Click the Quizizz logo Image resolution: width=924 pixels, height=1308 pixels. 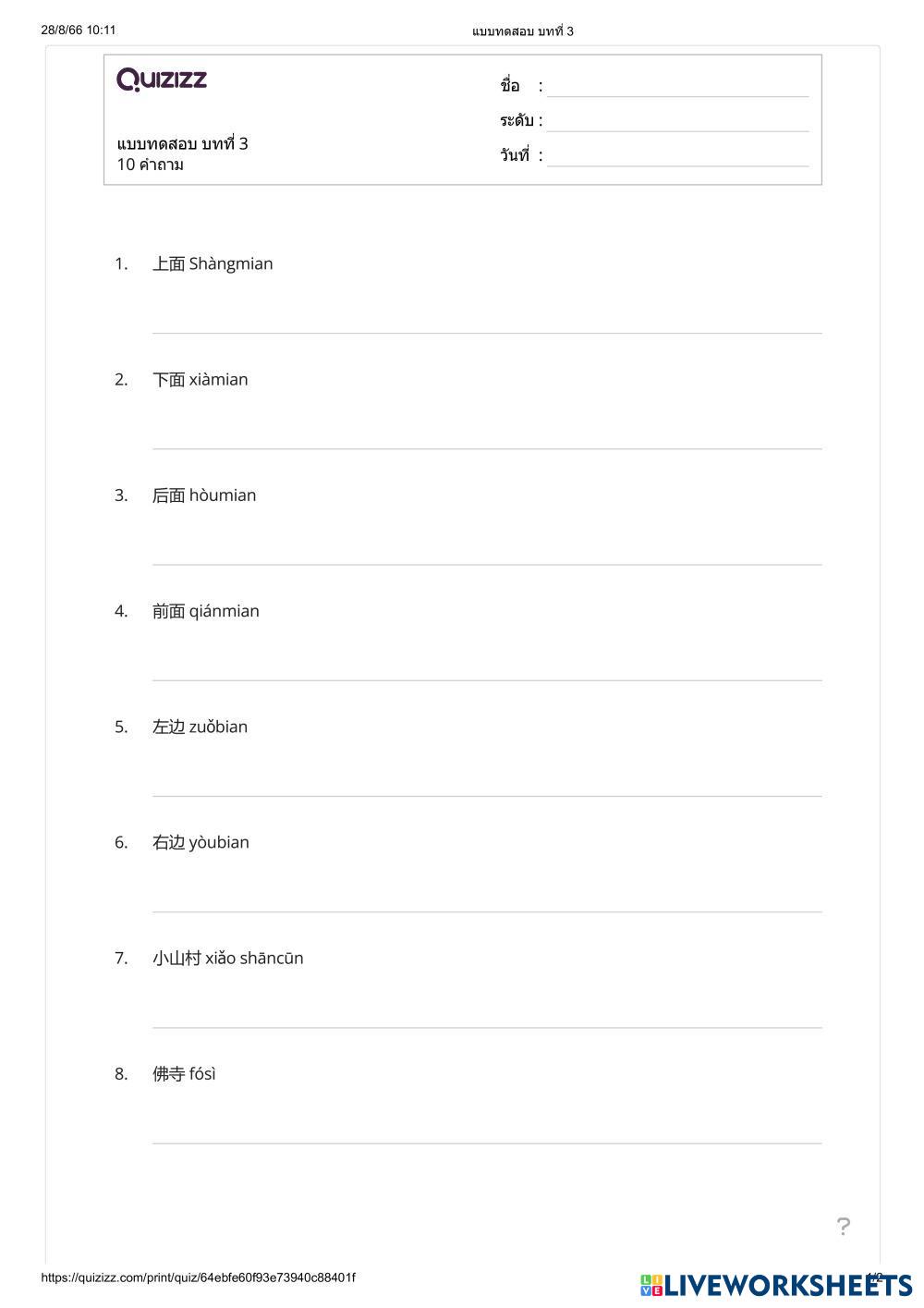click(162, 79)
